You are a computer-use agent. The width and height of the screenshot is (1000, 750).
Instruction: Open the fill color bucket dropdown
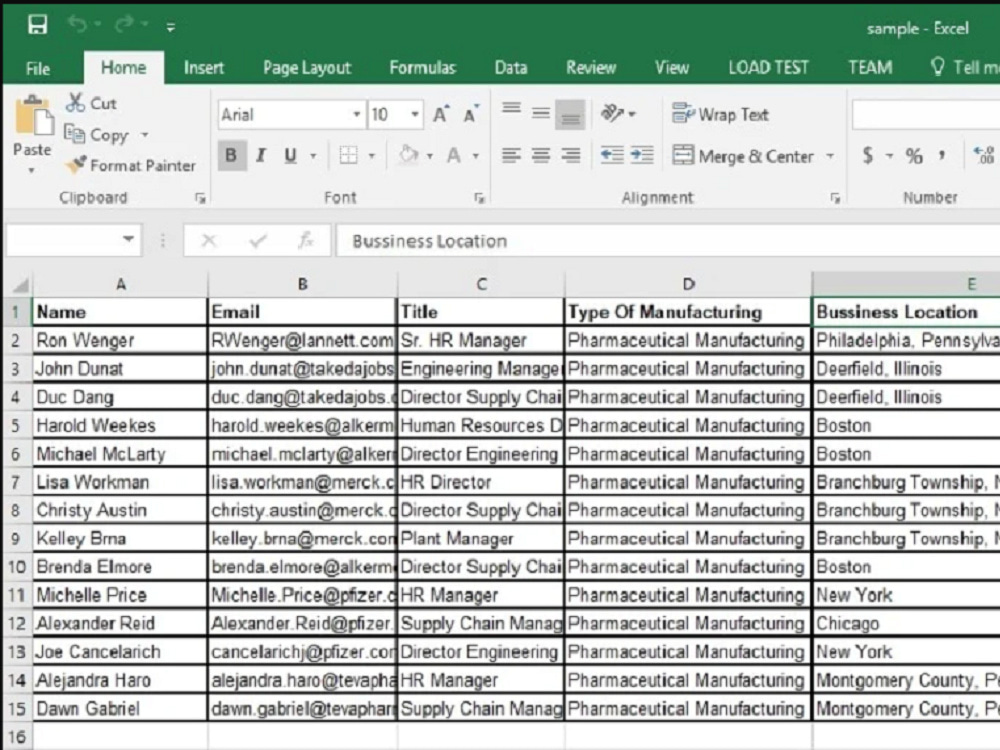(429, 156)
